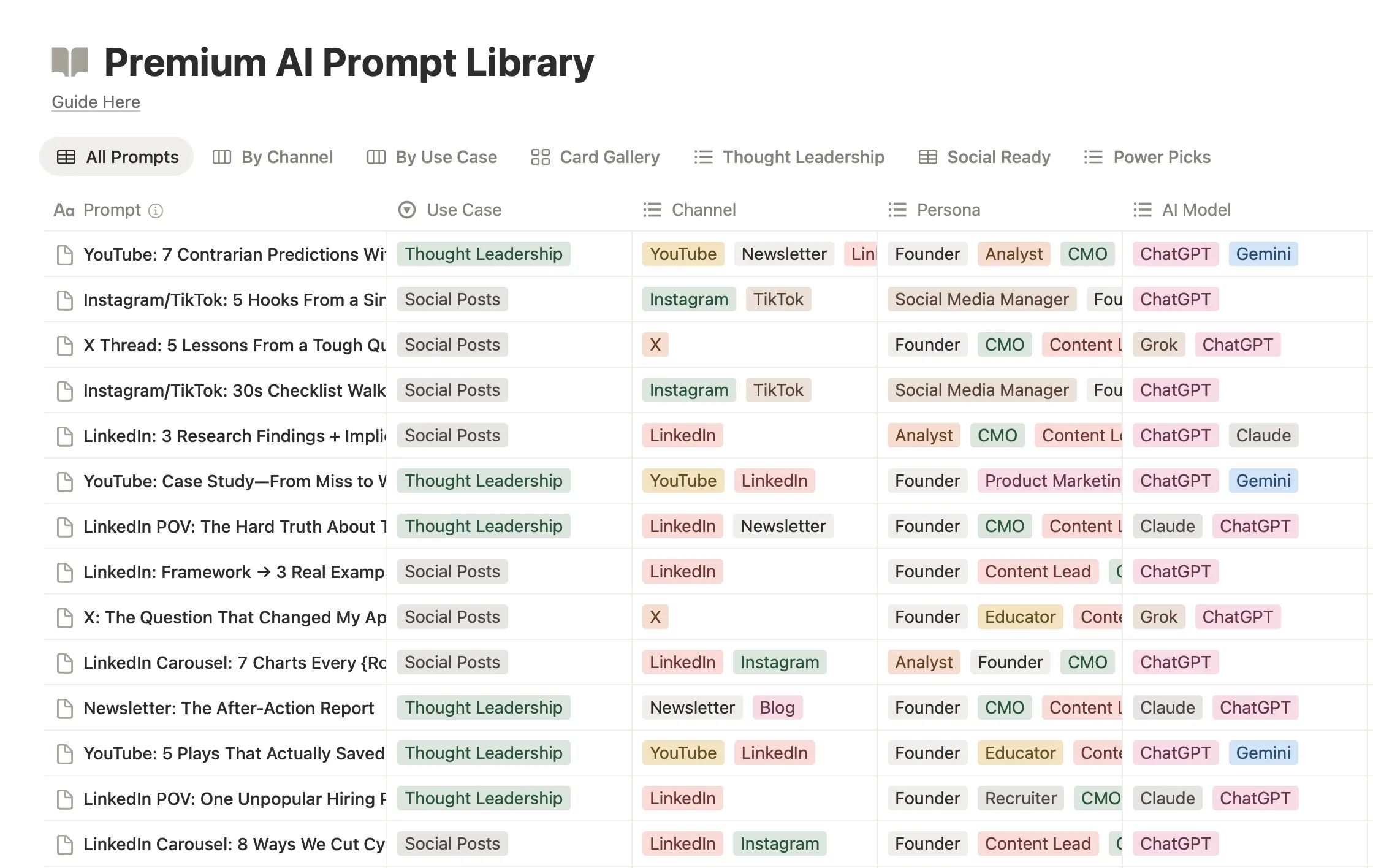Open the Use Case column options menu
The image size is (1373, 868).
point(465,210)
